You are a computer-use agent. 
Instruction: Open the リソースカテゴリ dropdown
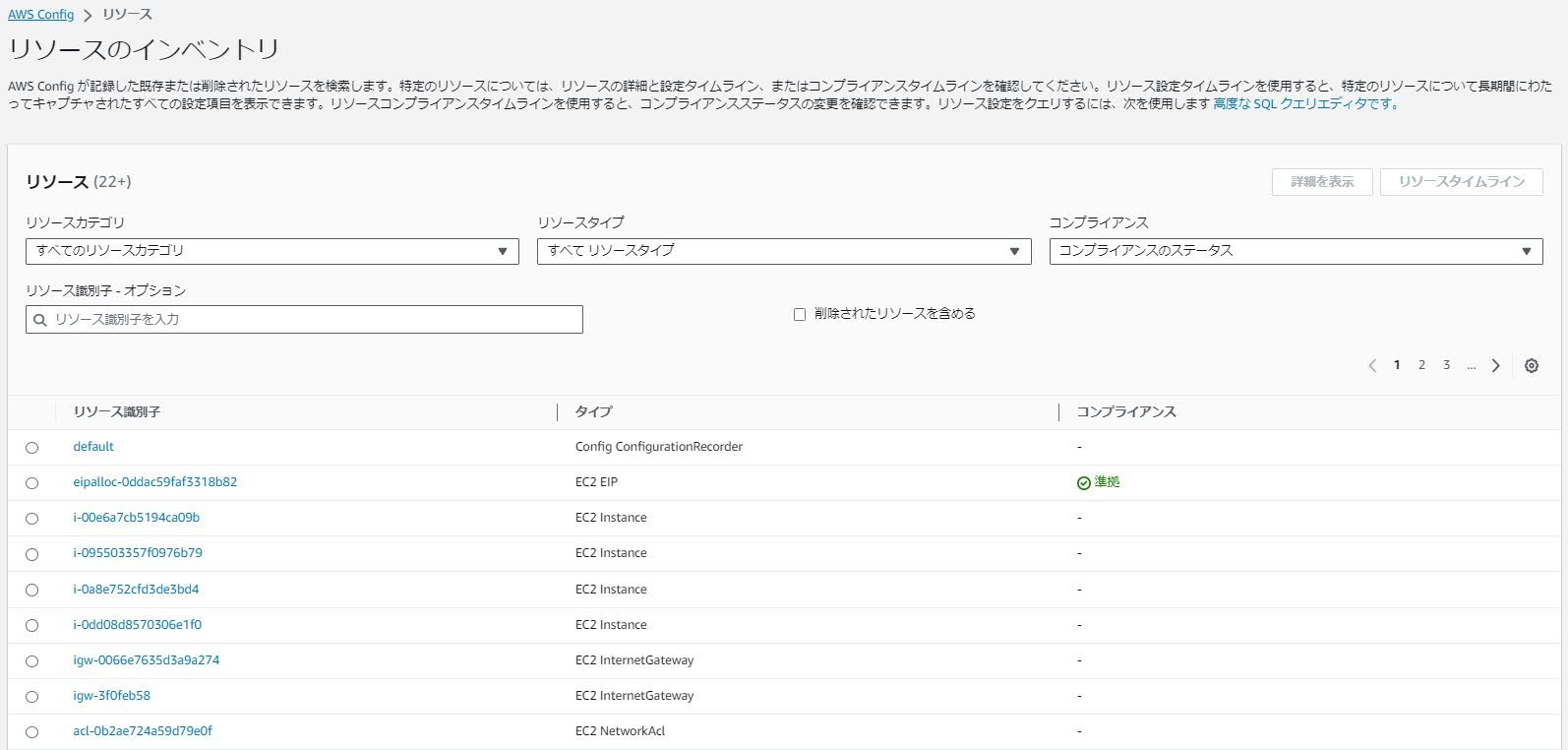point(272,251)
